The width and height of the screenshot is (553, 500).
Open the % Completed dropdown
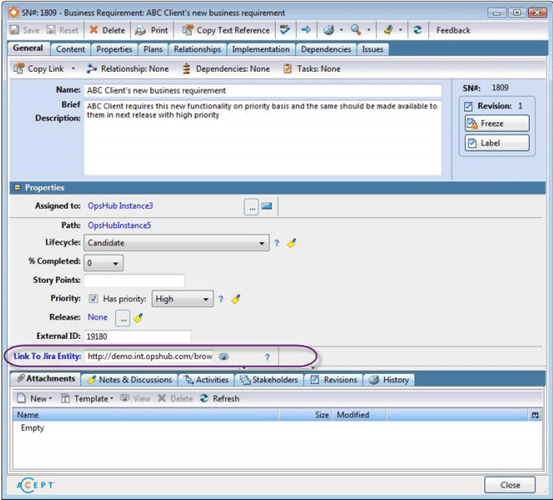pyautogui.click(x=103, y=263)
